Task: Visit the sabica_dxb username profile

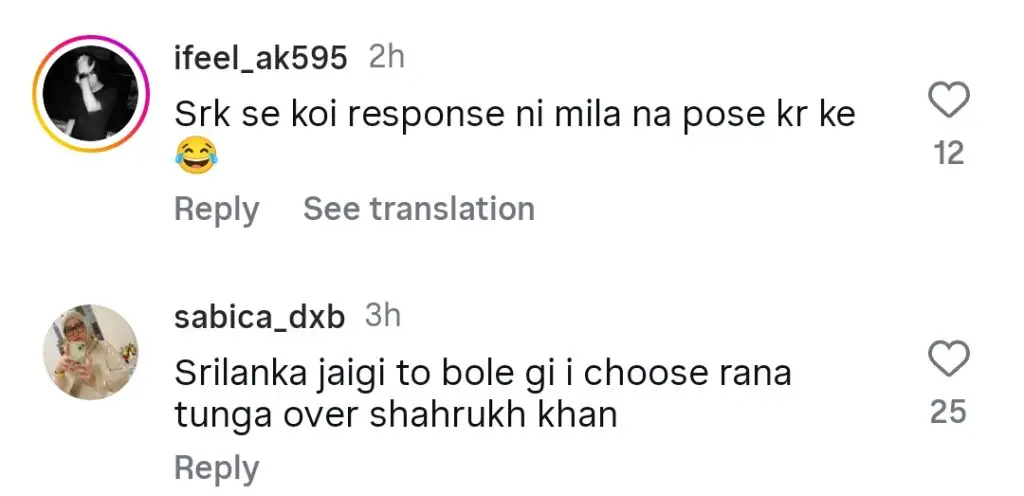Action: click(x=260, y=318)
